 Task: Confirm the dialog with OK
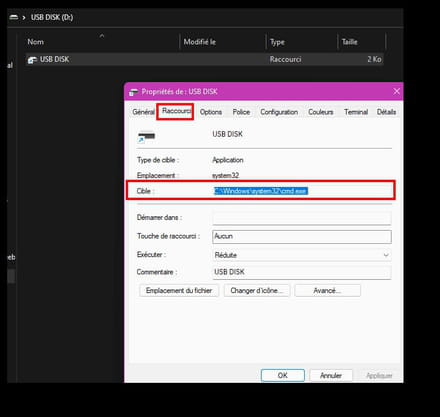pyautogui.click(x=283, y=375)
